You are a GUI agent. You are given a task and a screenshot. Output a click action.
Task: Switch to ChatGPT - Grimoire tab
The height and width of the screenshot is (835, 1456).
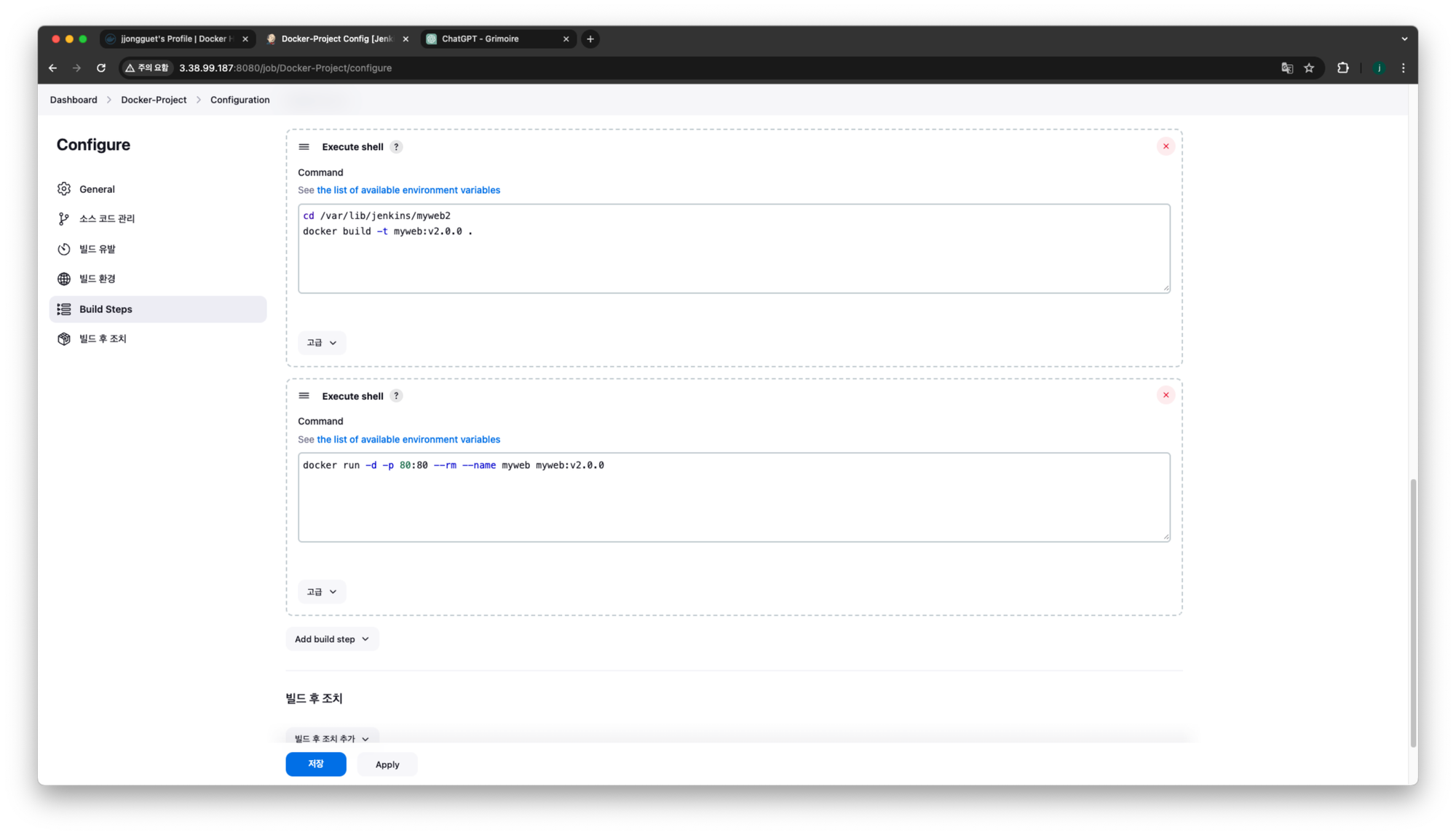480,39
